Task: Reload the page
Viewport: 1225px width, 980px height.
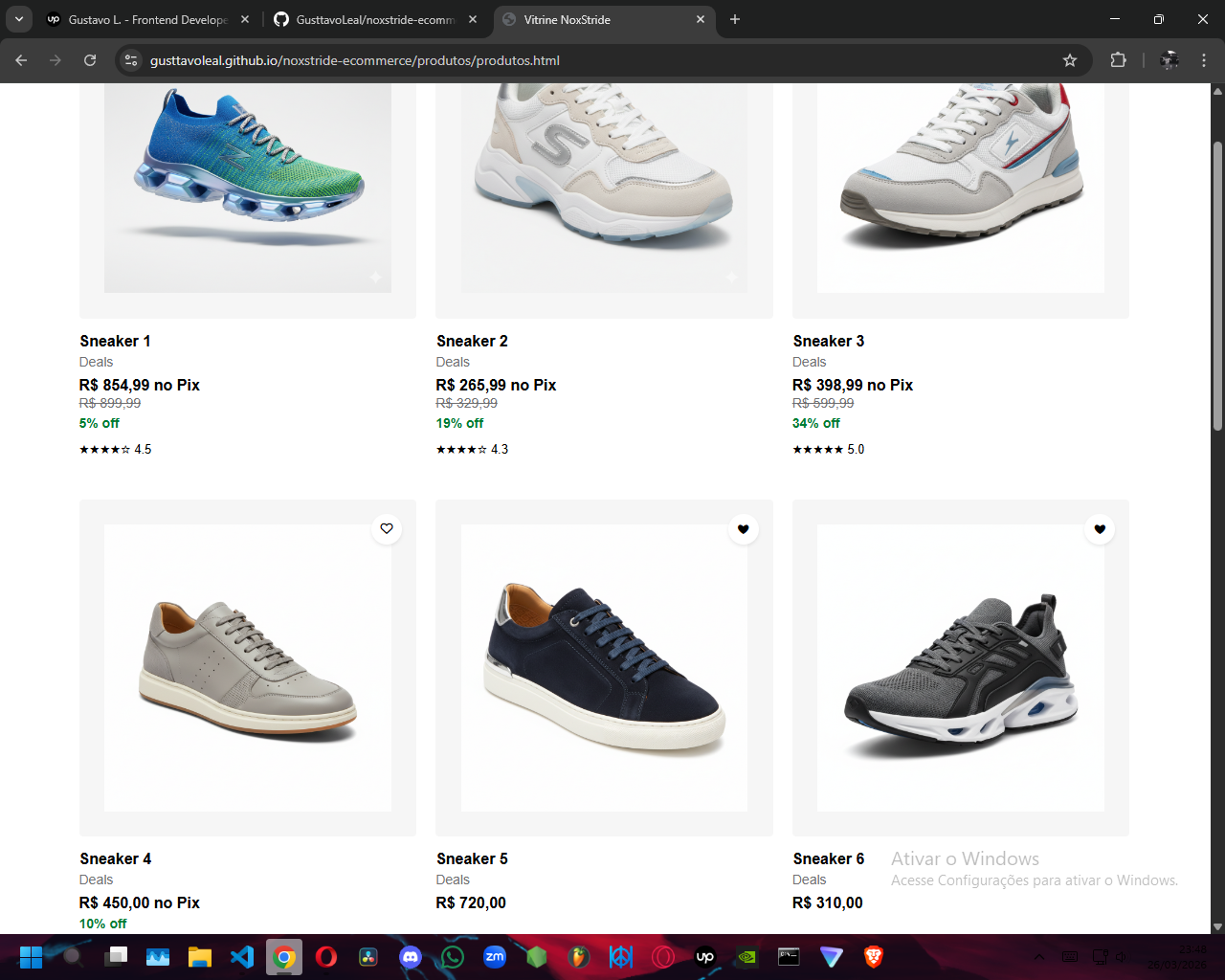Action: 90,60
